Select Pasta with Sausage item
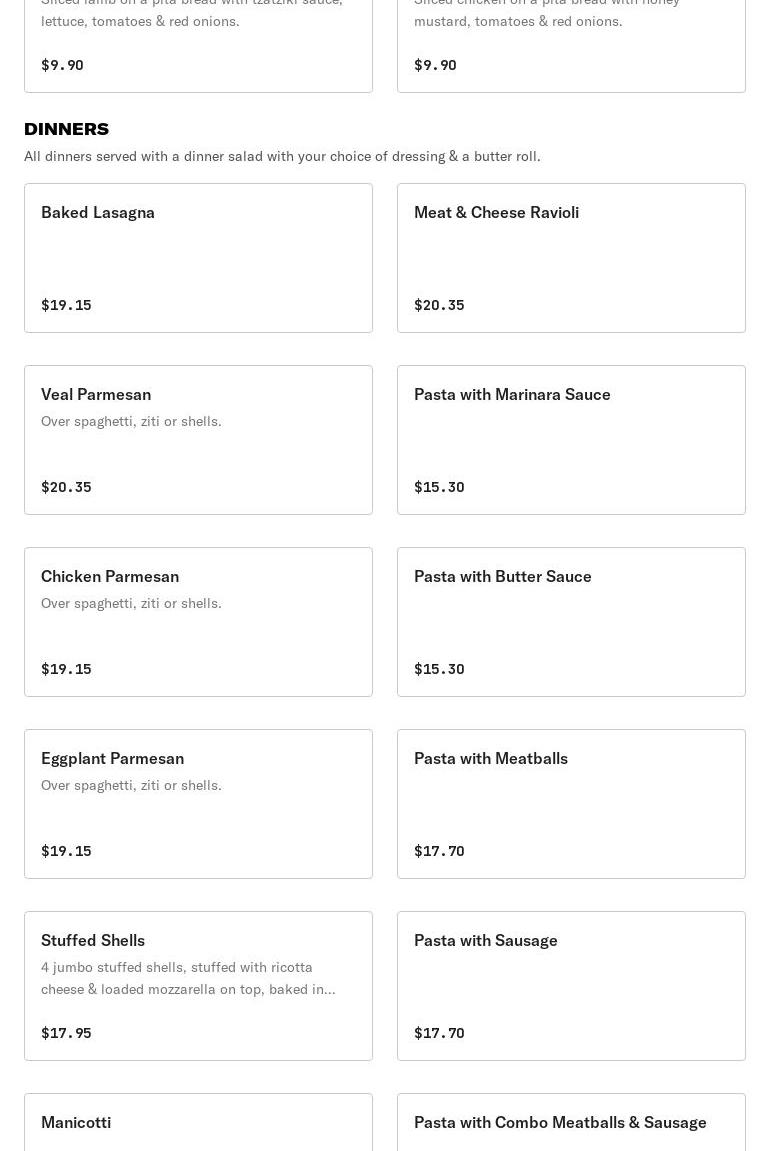770x1151 pixels. coord(571,985)
